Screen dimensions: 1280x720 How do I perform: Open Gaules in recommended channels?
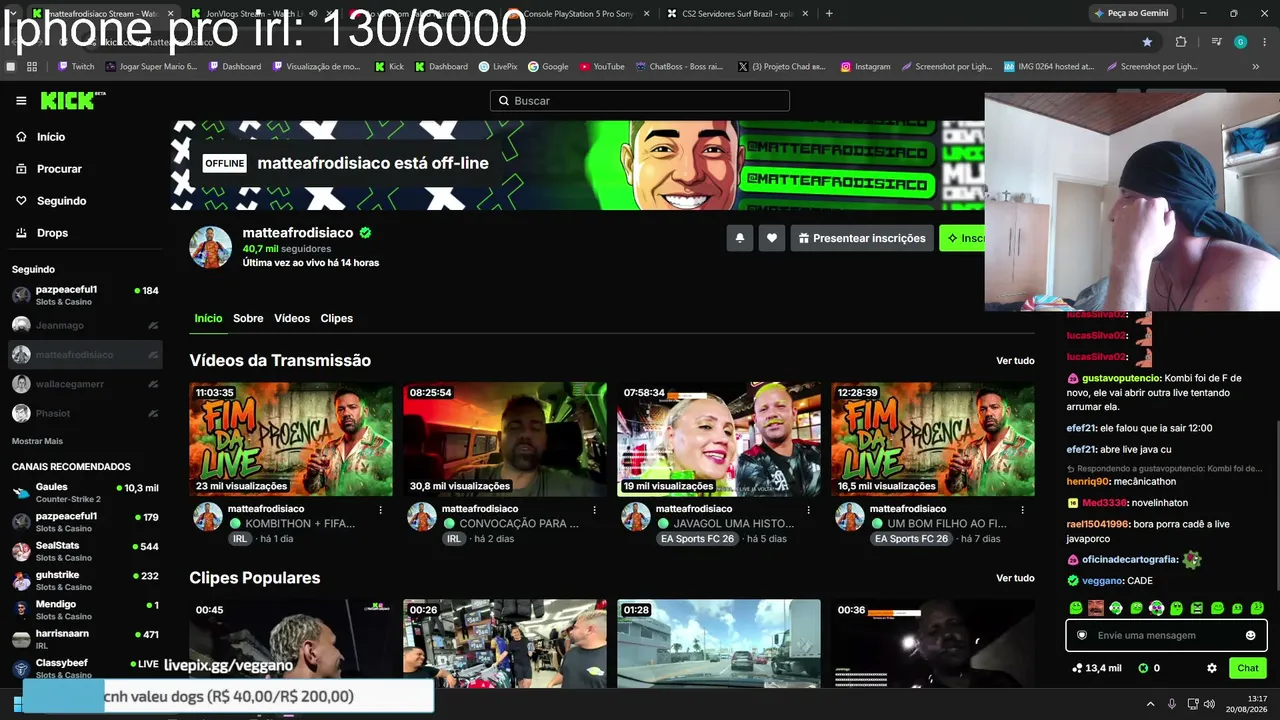85,493
